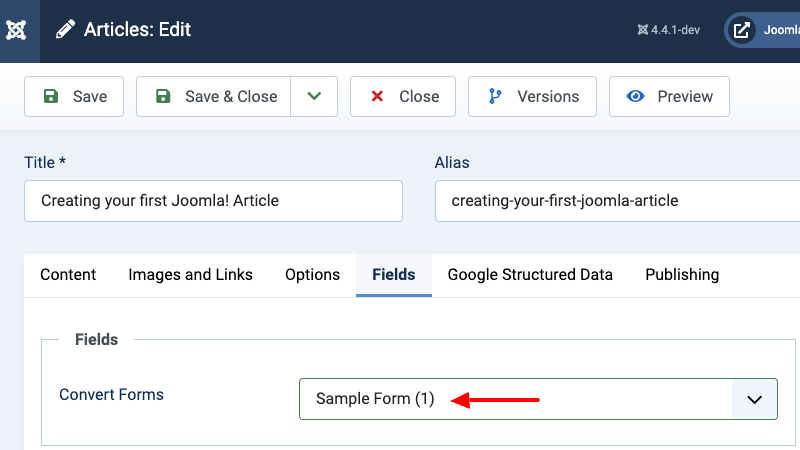Image resolution: width=800 pixels, height=450 pixels.
Task: Click the green Save disk icon
Action: 50,96
